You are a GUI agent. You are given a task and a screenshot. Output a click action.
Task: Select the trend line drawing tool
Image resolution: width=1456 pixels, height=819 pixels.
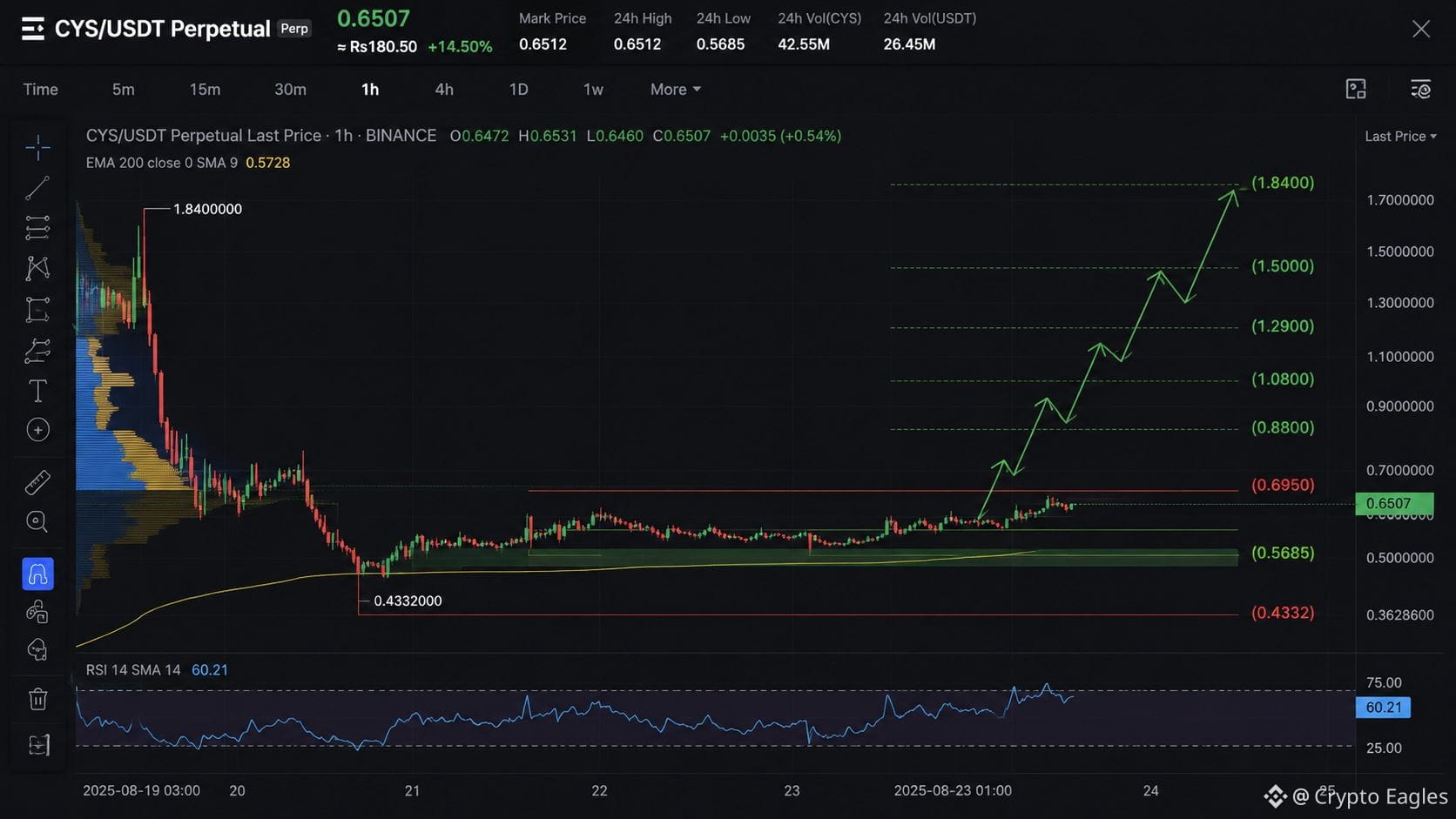[37, 188]
